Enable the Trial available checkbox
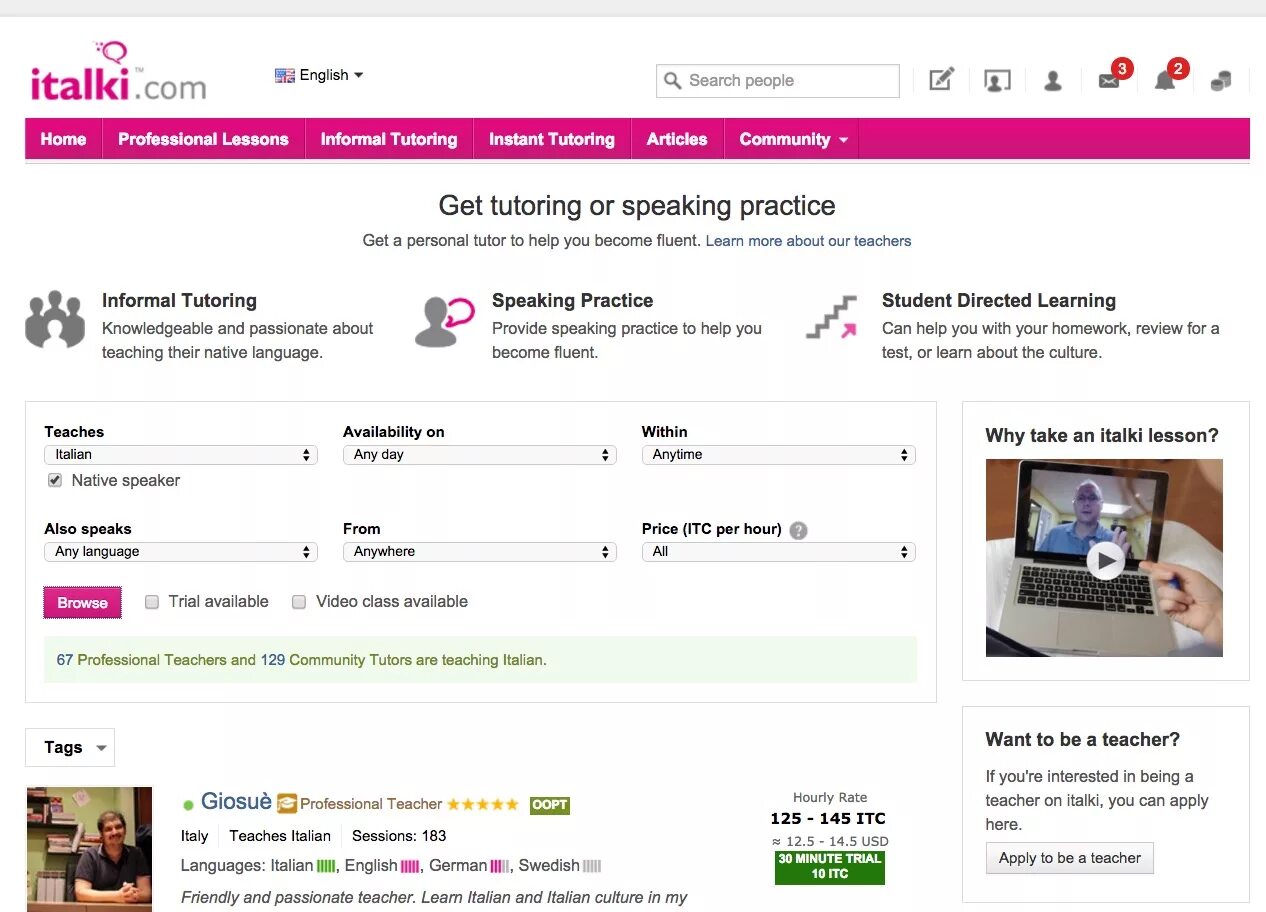 coord(152,602)
